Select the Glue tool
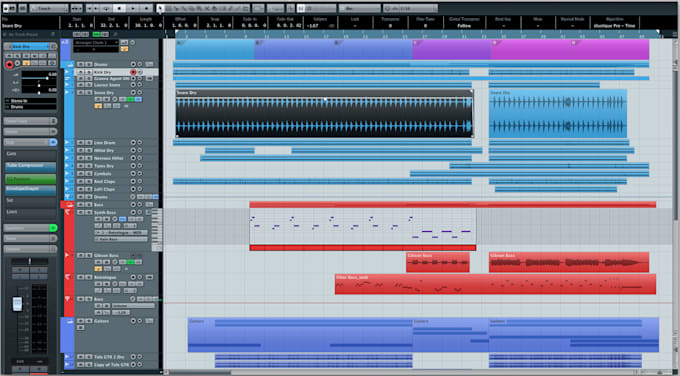The height and width of the screenshot is (376, 680). coord(184,8)
